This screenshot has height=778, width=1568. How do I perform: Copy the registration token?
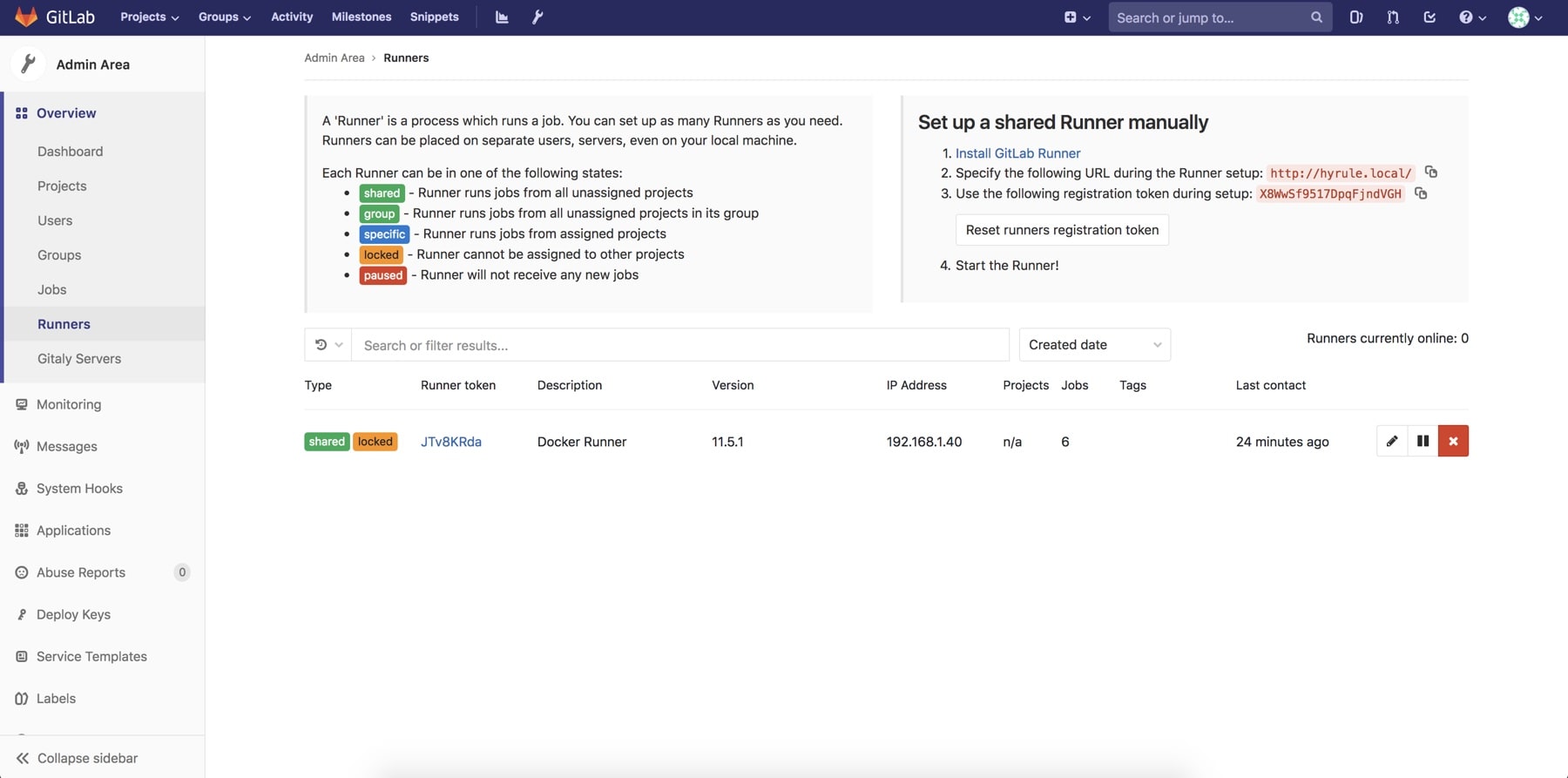[x=1421, y=193]
